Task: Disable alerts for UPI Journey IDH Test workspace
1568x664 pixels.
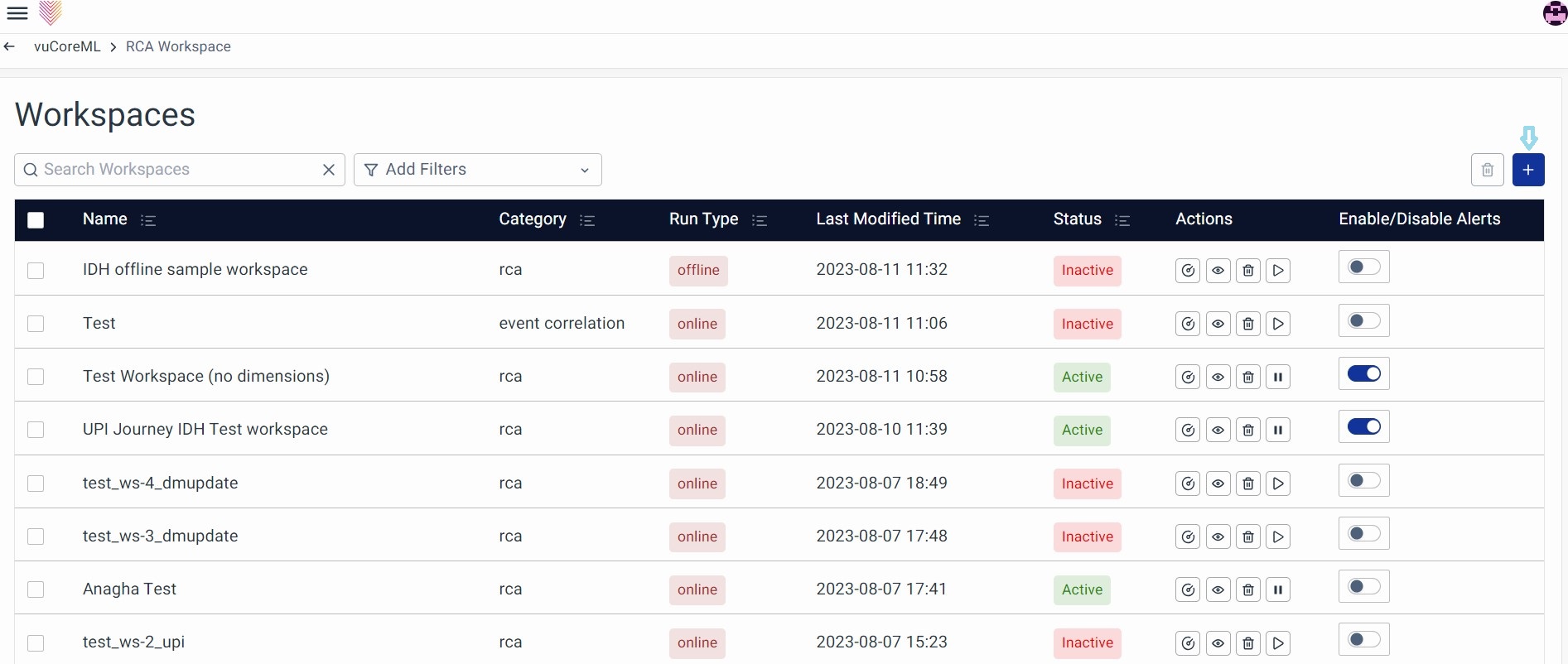Action: click(1363, 427)
